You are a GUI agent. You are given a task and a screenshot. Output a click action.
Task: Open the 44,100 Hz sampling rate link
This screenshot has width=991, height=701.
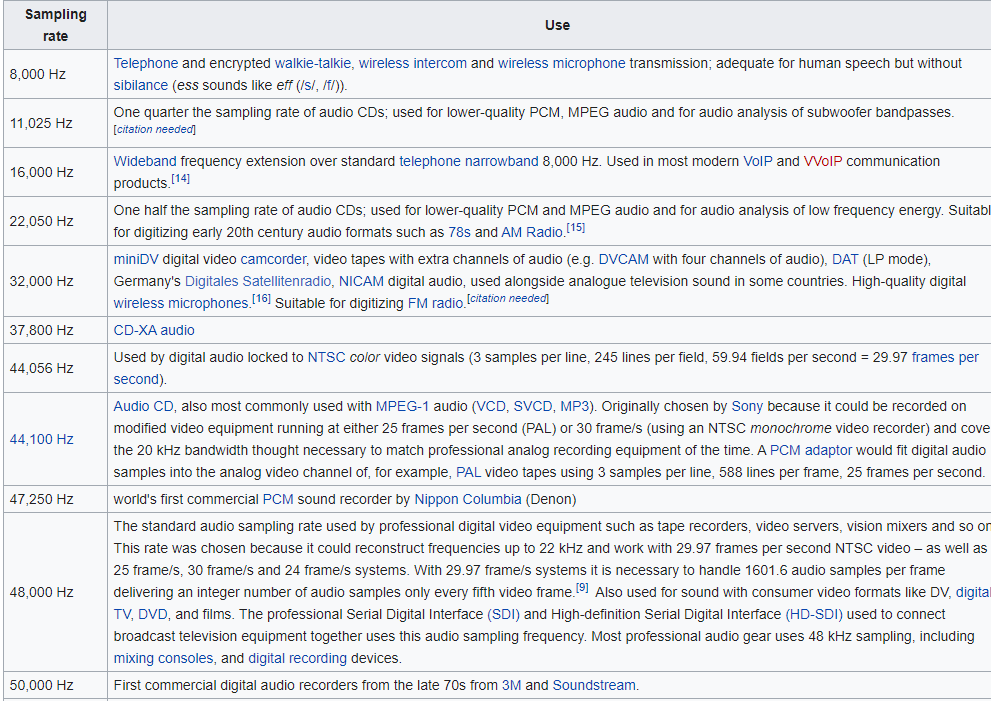(x=41, y=439)
